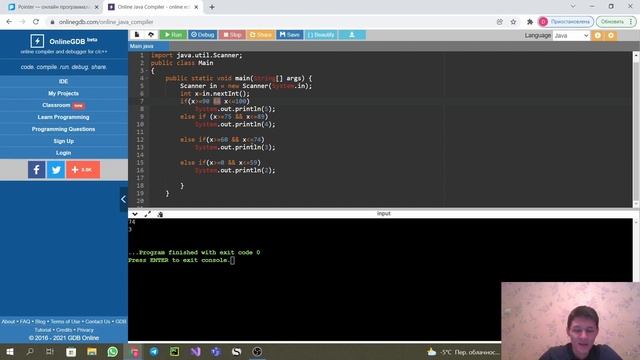640x360 pixels.
Task: Open the Credits footer link
Action: pyautogui.click(x=64, y=330)
